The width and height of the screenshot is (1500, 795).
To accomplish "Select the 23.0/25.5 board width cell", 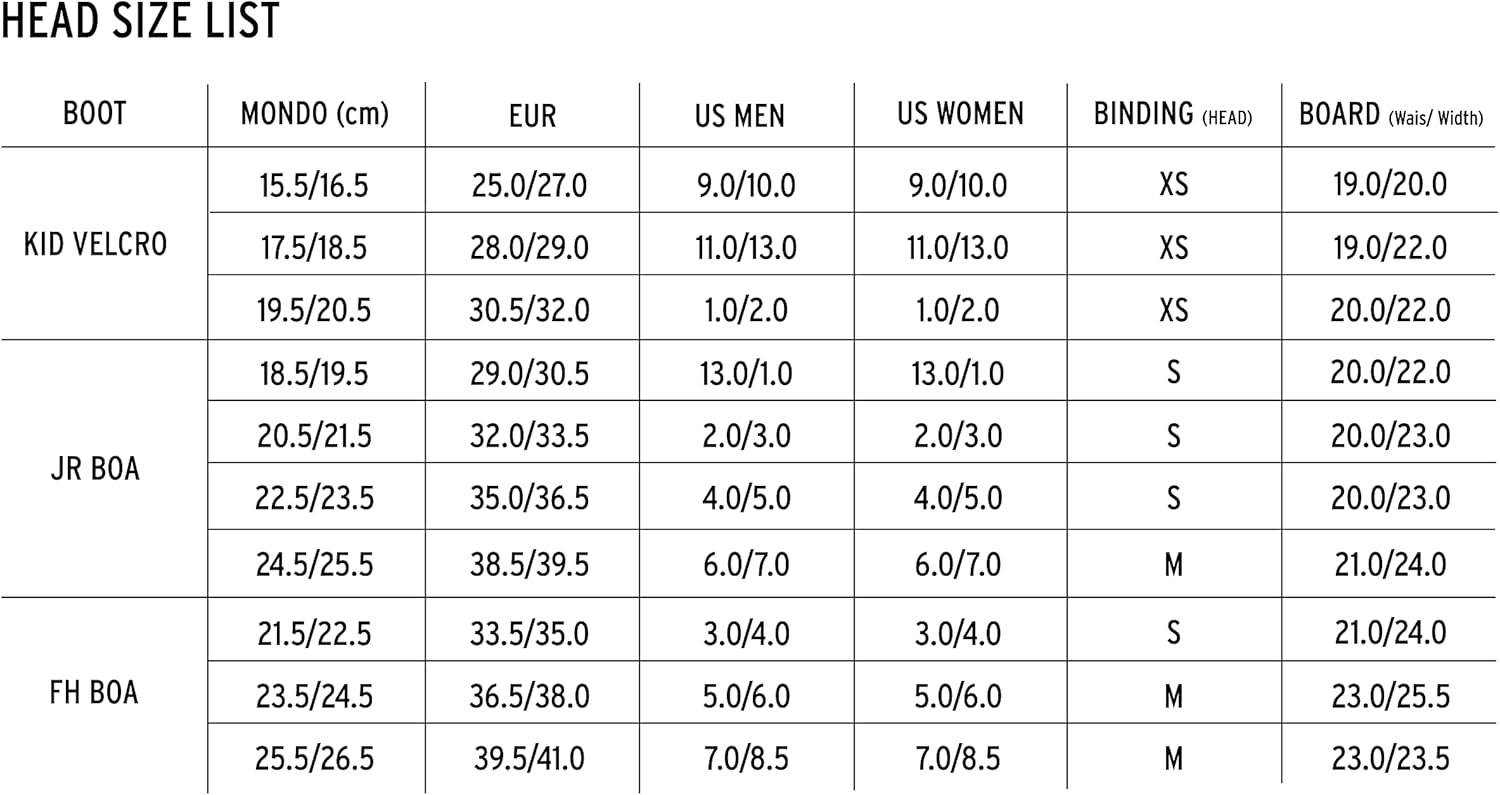I will (x=1390, y=696).
